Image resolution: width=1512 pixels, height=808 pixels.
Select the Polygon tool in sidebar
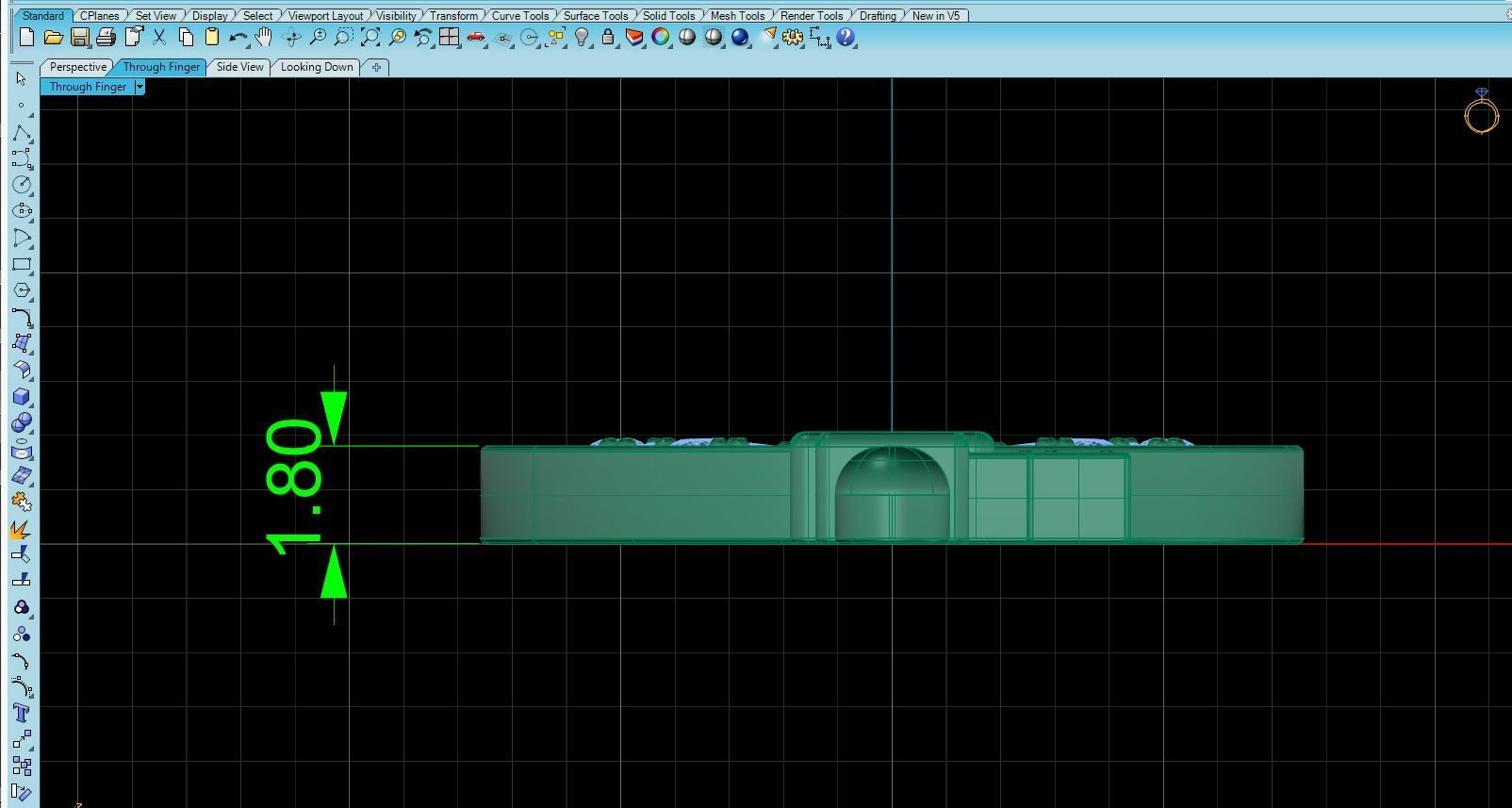coord(22,290)
